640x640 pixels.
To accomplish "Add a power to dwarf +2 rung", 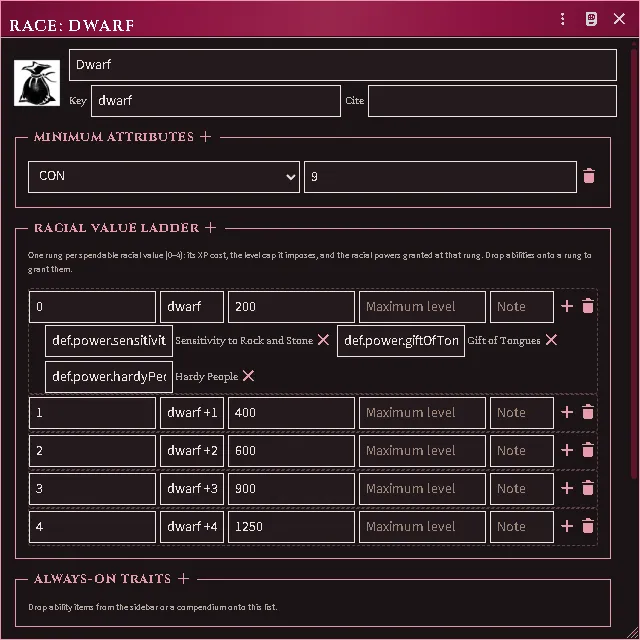I will pos(567,450).
